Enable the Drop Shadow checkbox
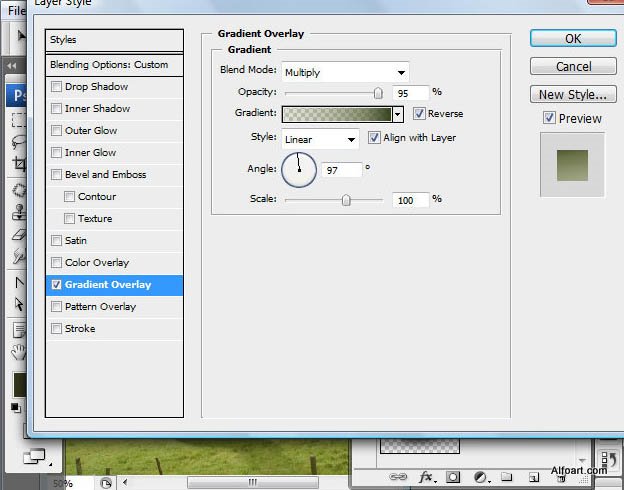 [57, 87]
